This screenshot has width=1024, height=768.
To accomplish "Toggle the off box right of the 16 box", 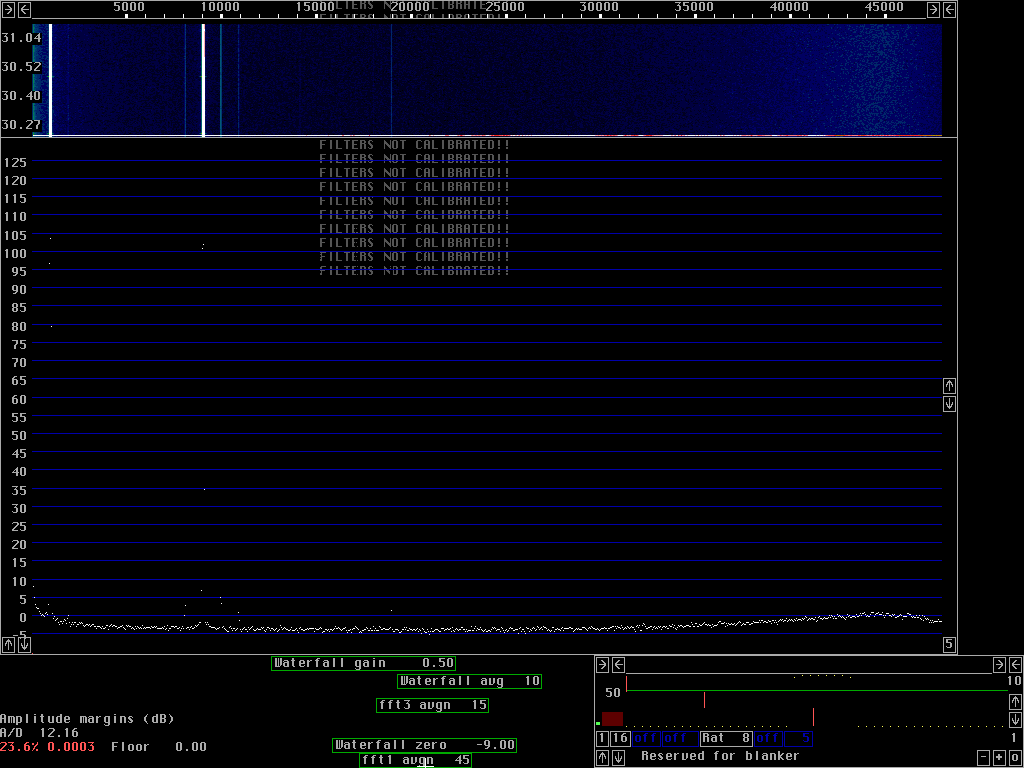I will click(646, 739).
